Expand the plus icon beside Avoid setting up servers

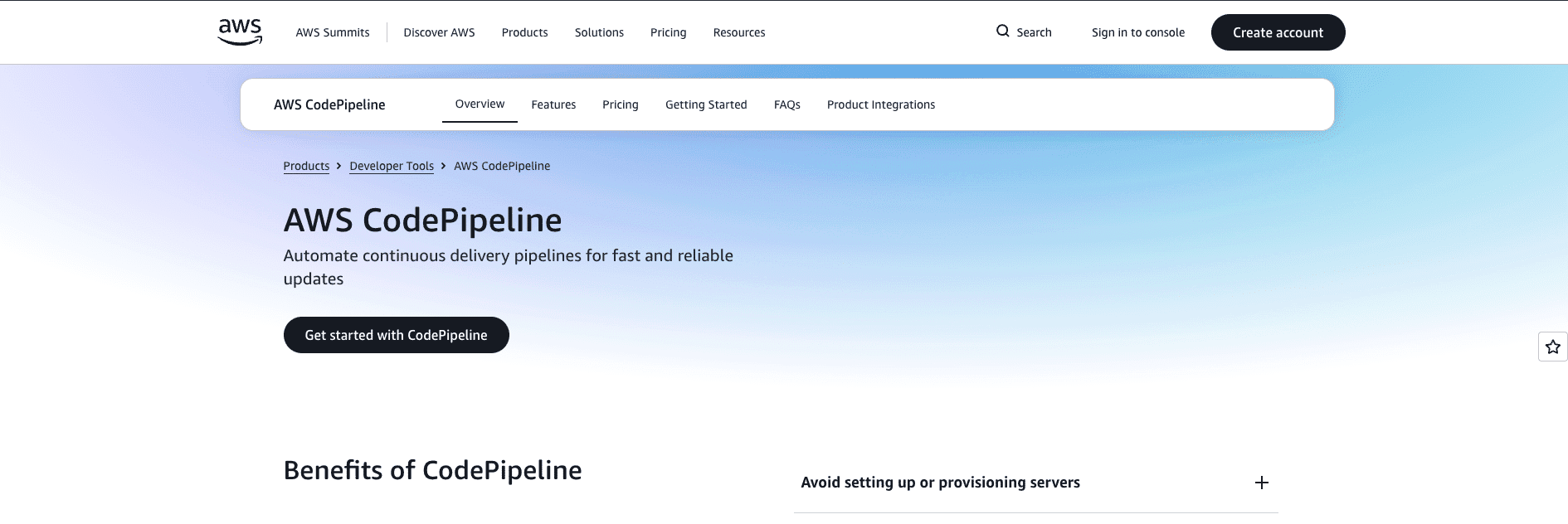[x=1262, y=483]
